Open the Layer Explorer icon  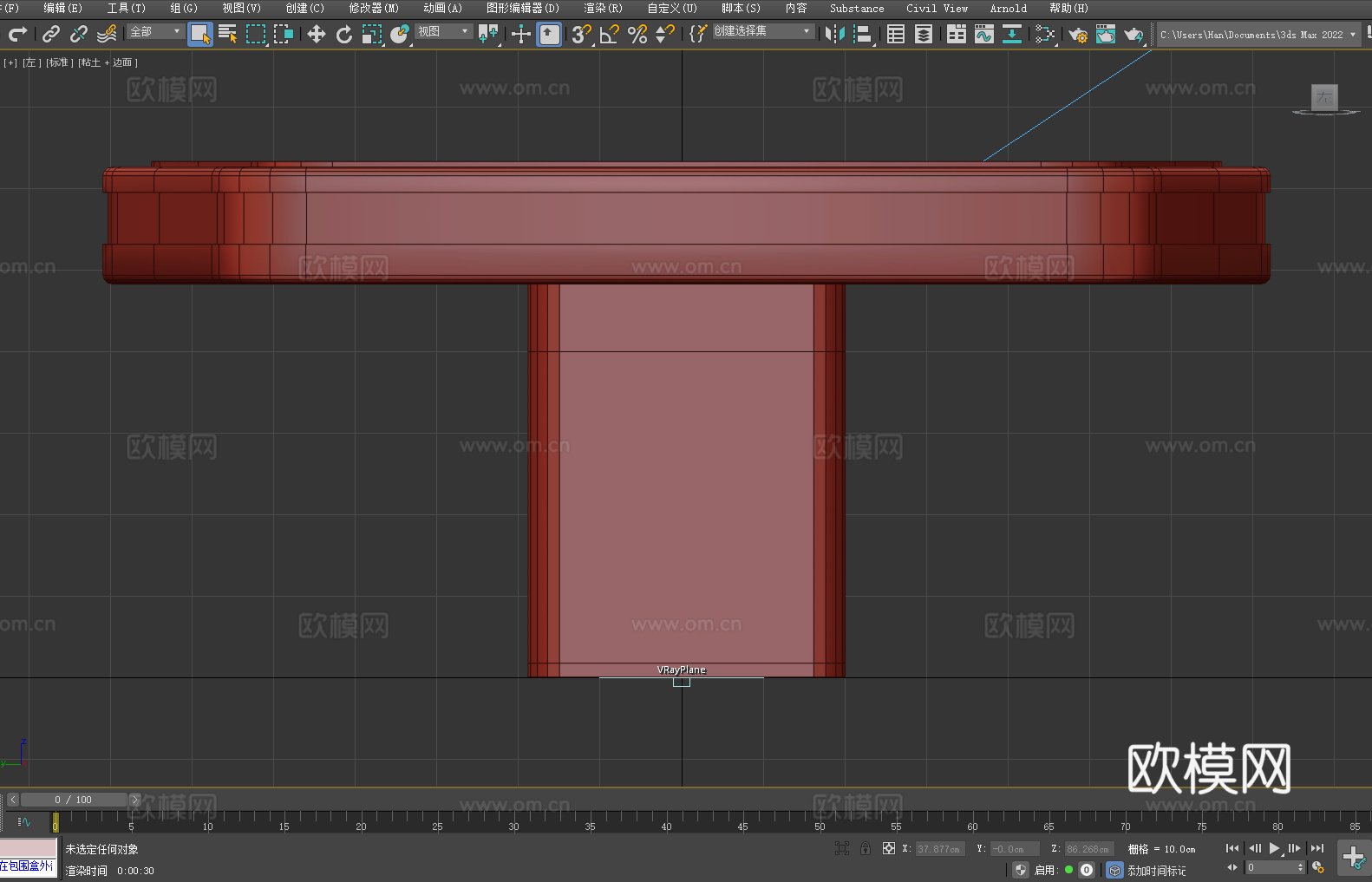click(924, 34)
